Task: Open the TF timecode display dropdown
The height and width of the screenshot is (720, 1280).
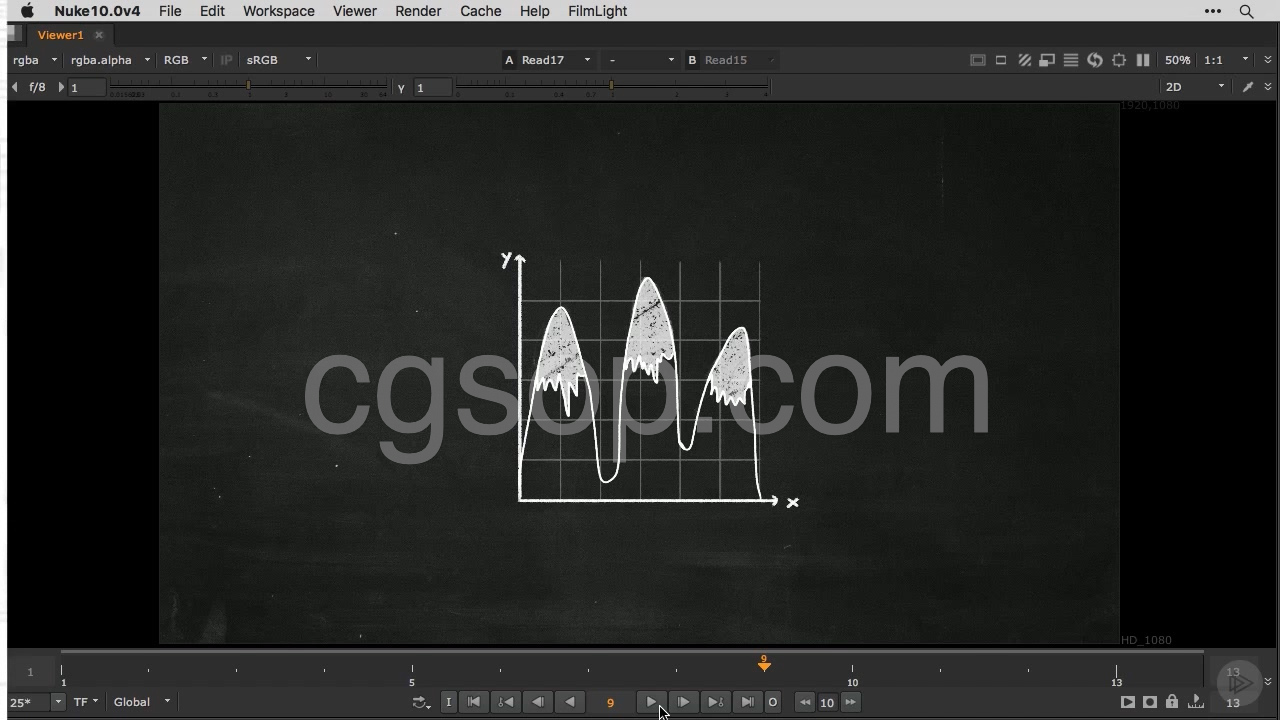Action: click(86, 702)
